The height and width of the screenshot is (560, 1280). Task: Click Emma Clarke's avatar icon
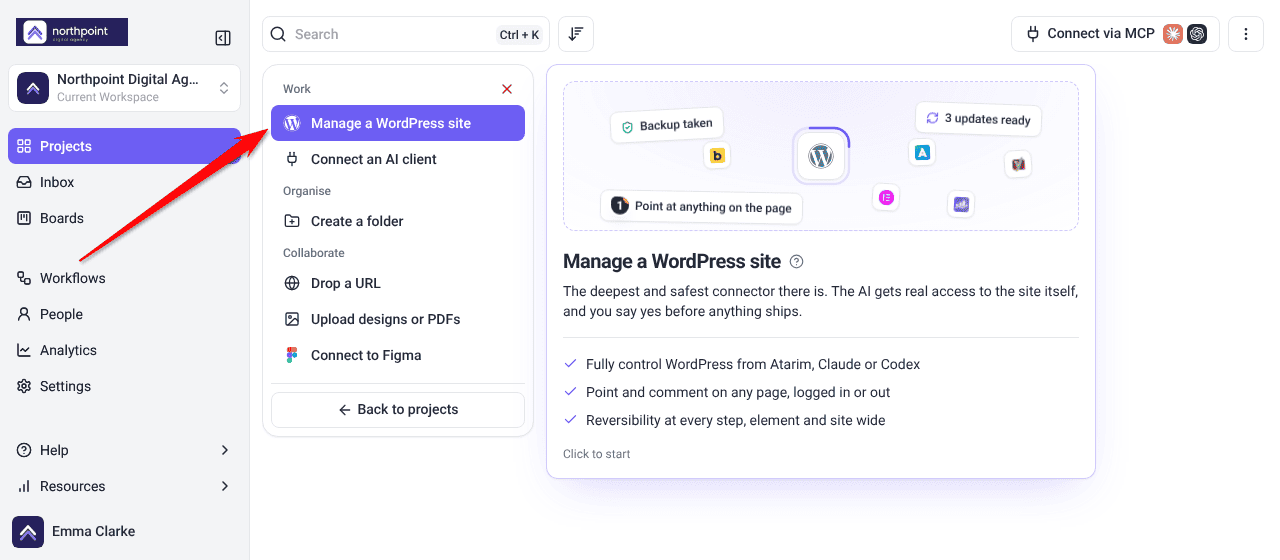[x=28, y=532]
